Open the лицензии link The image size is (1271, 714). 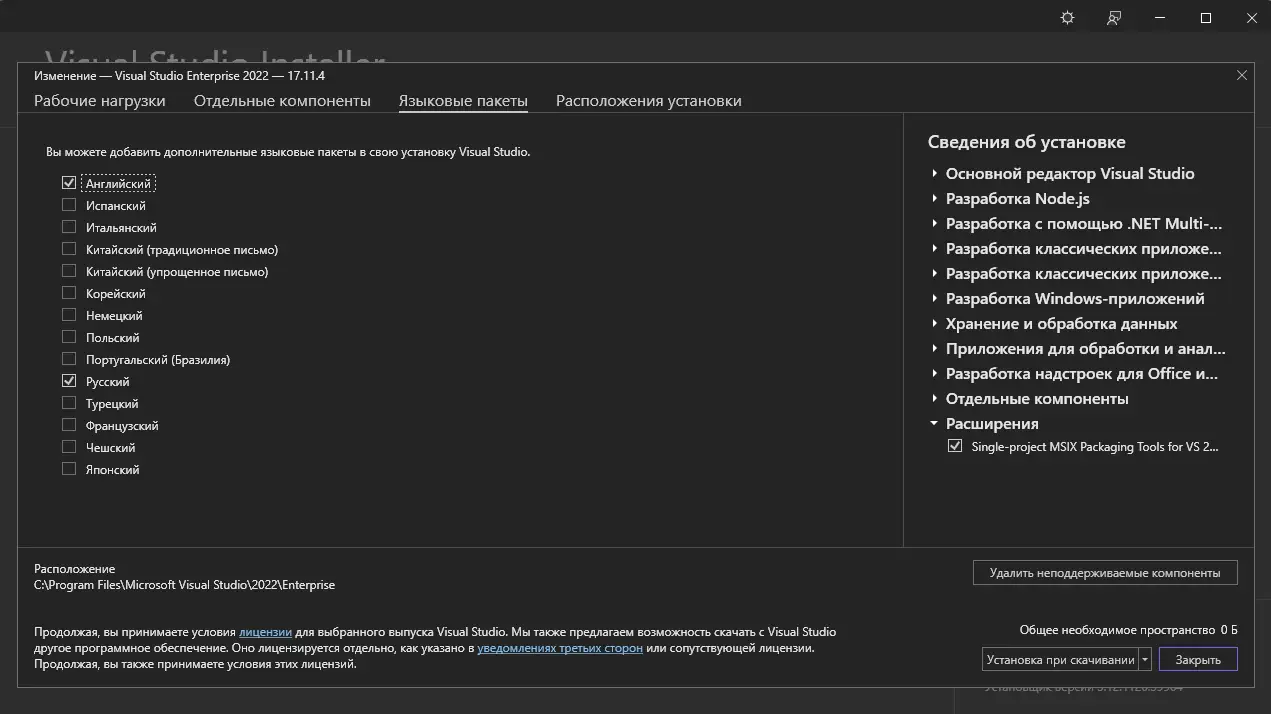click(265, 632)
